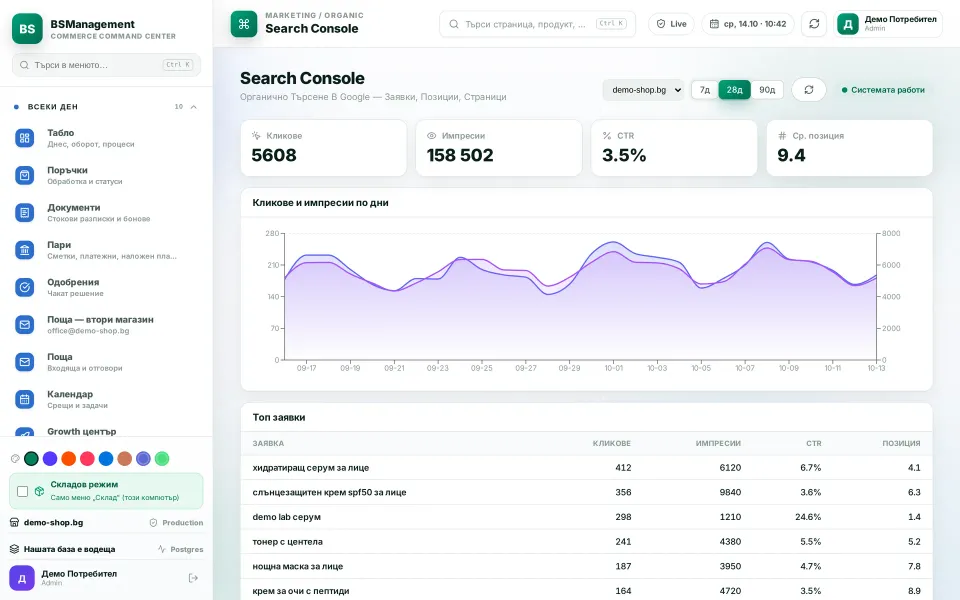Click the Нашата база е водеща label
Image resolution: width=960 pixels, height=600 pixels.
point(69,549)
